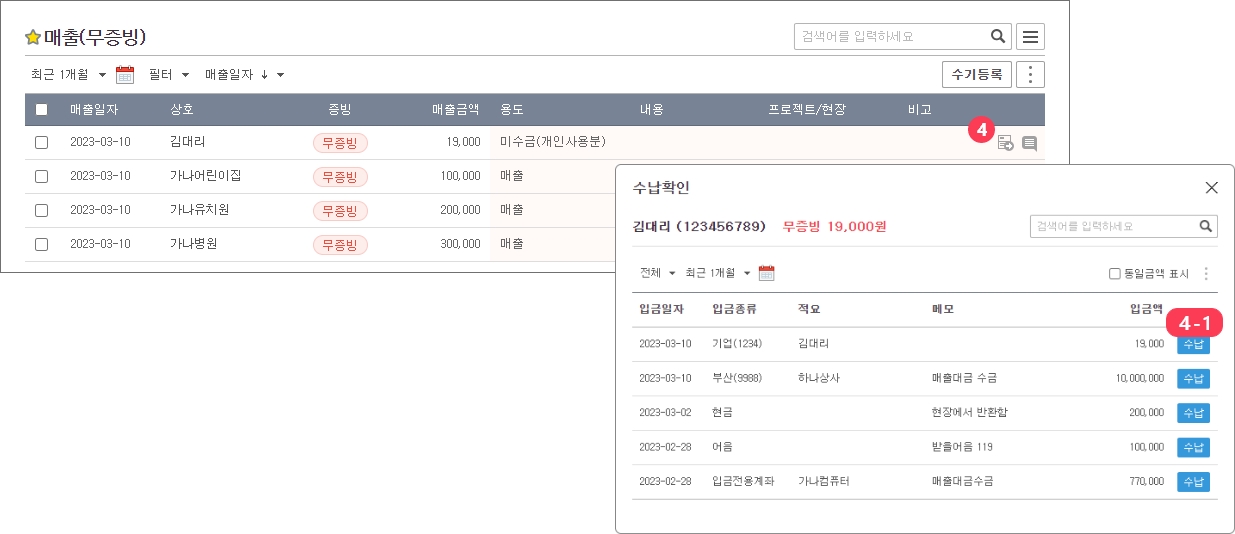Open the 수납확인 icon in 김대리 row
The image size is (1235, 534).
click(1005, 143)
